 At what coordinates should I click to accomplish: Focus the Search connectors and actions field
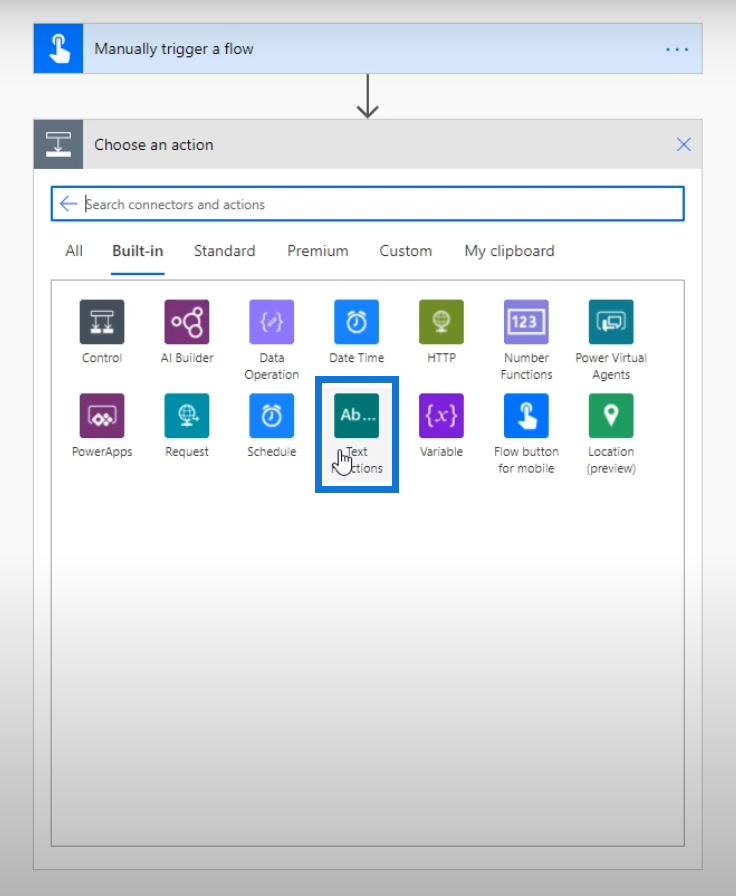tap(367, 203)
